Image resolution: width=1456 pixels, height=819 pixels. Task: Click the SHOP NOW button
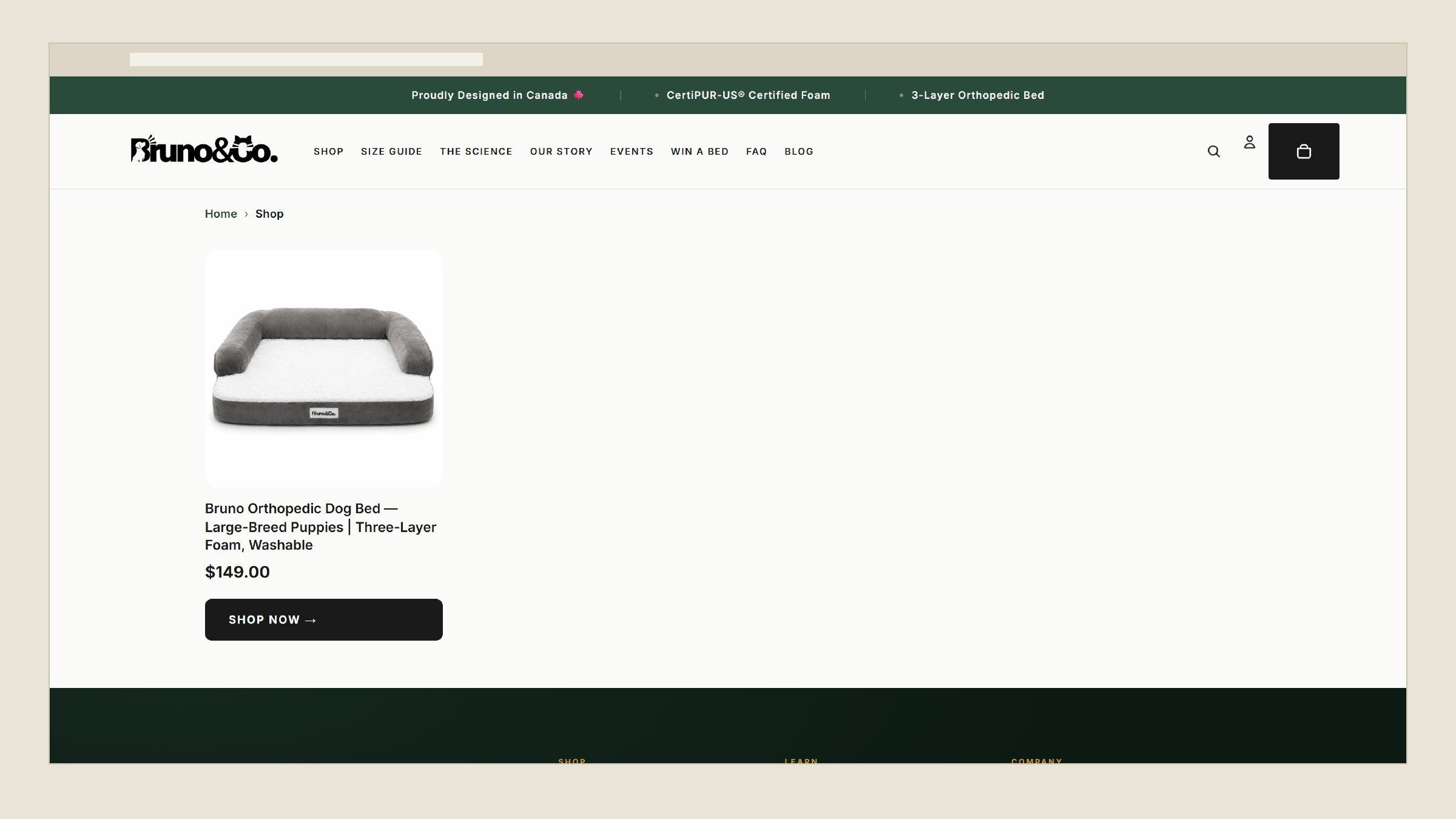(324, 619)
